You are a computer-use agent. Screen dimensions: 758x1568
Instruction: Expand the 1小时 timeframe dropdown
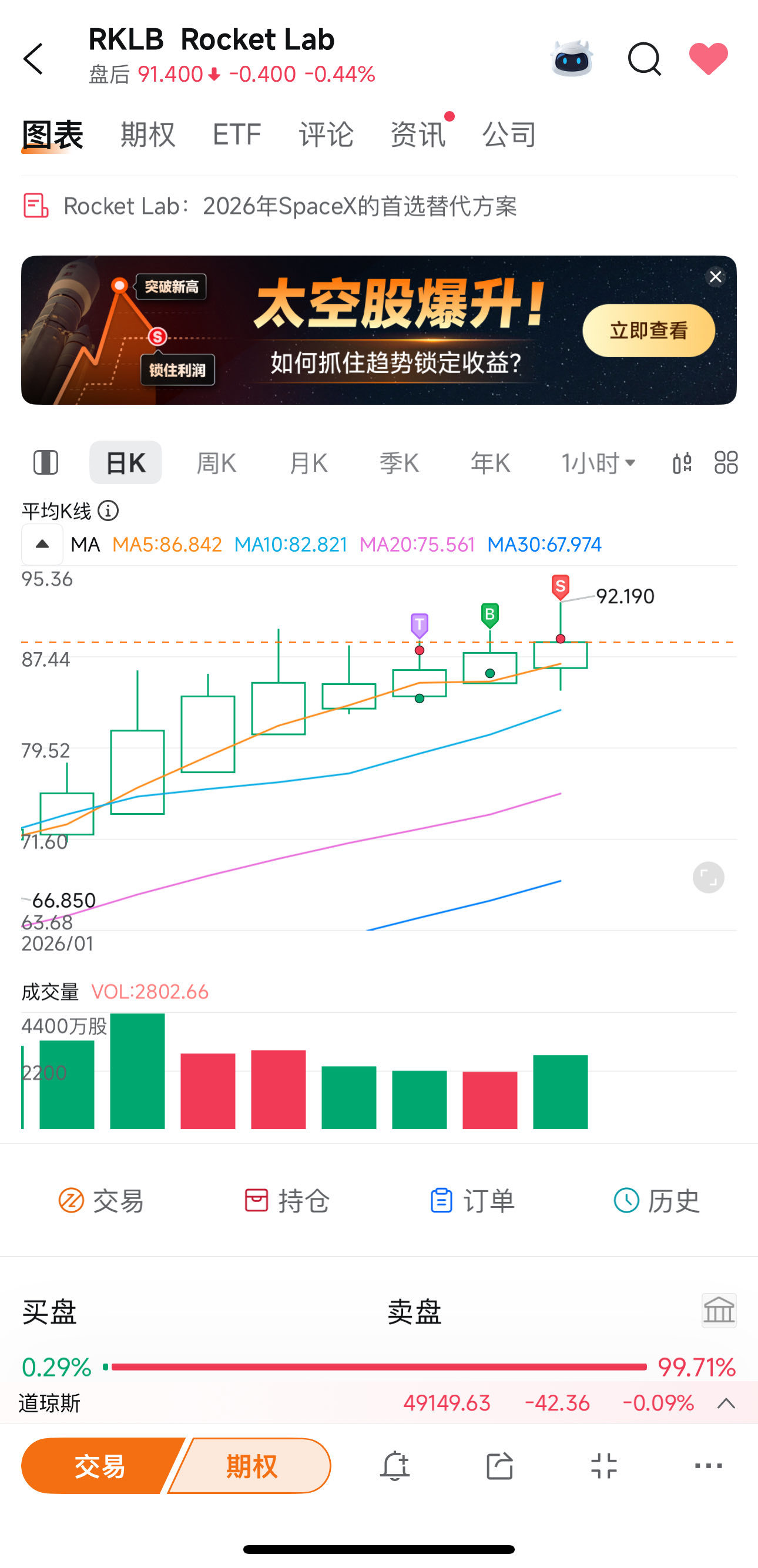[599, 463]
